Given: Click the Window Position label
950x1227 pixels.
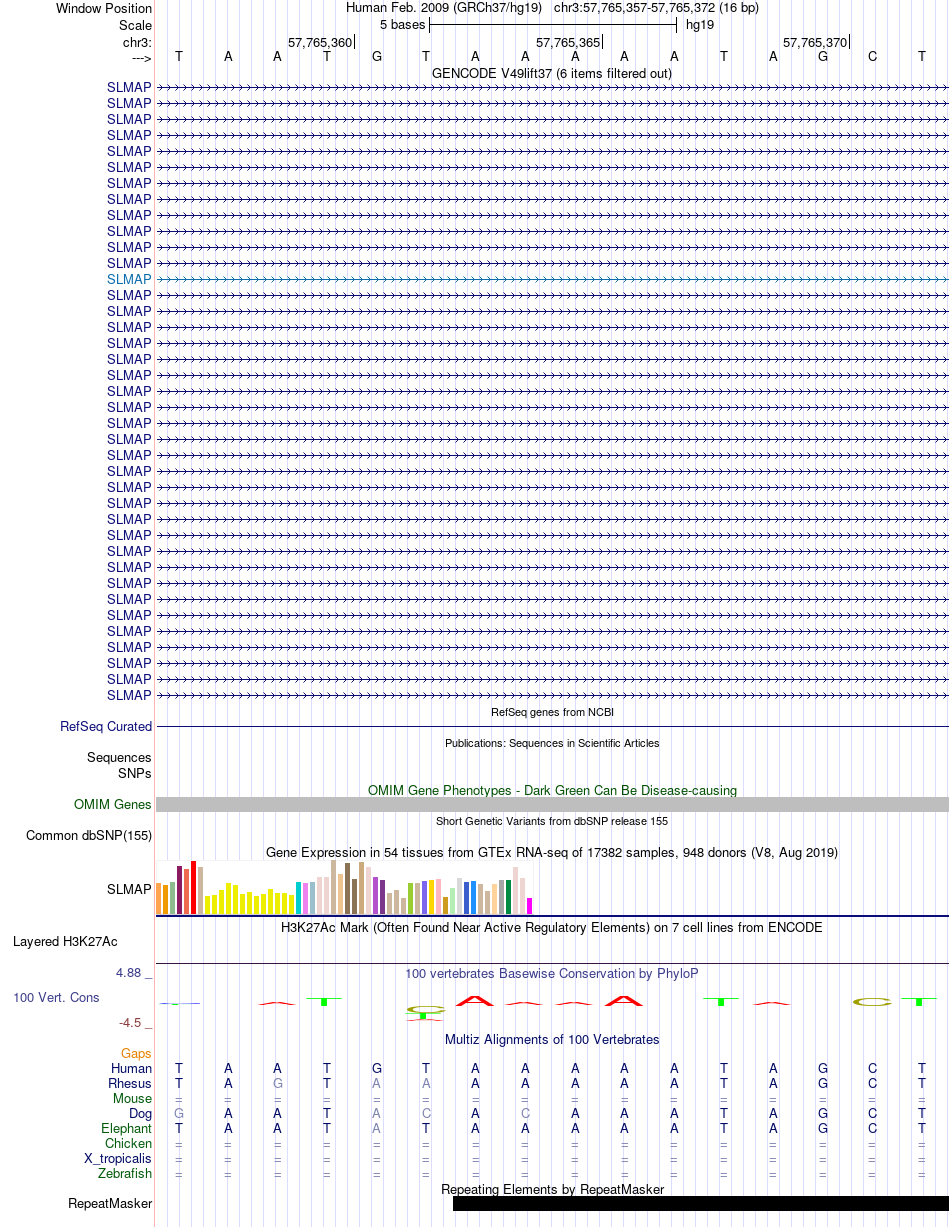Looking at the screenshot, I should coord(104,9).
